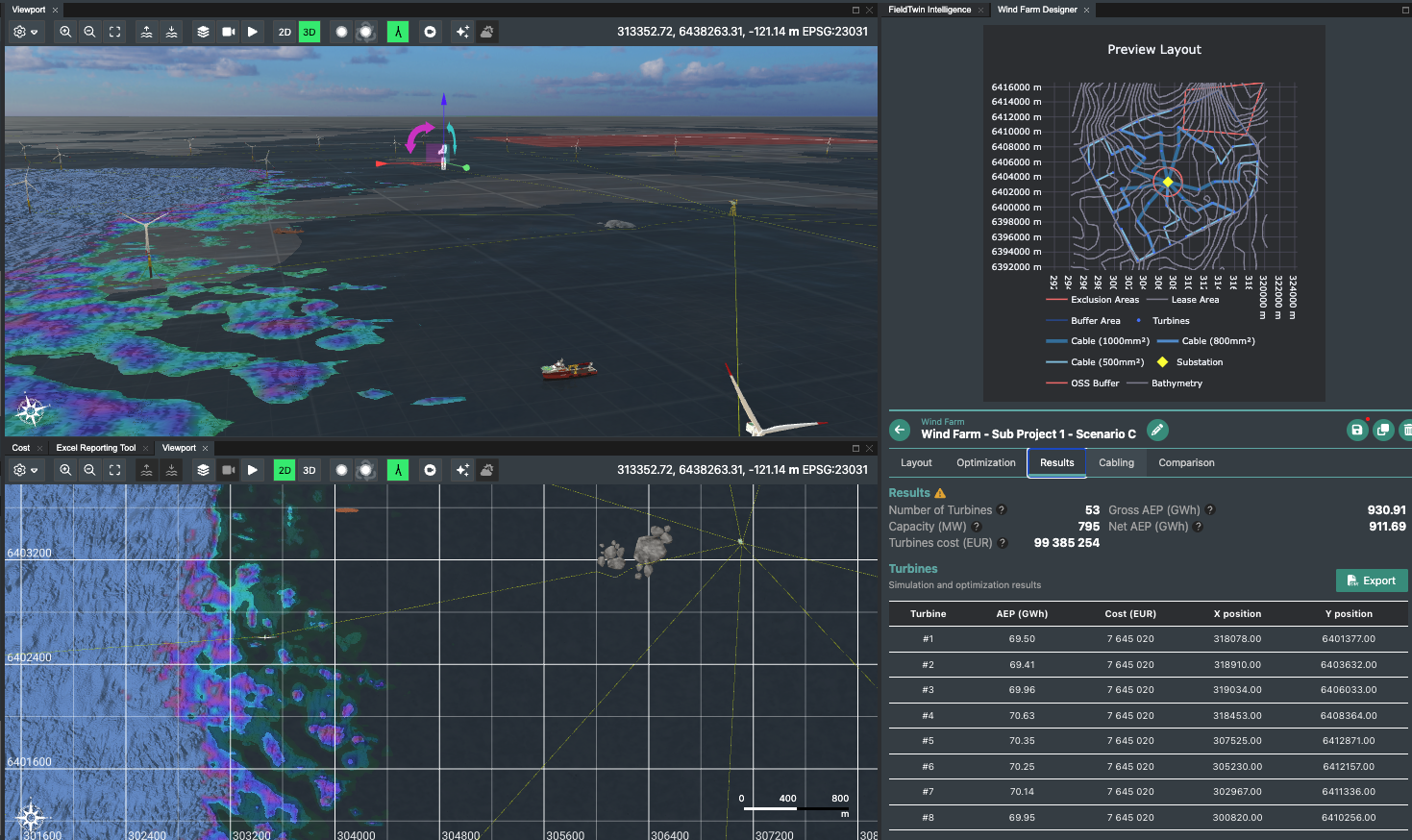Toggle green turbine icon in top viewport
Viewport: 1412px width, 840px height.
(x=397, y=32)
